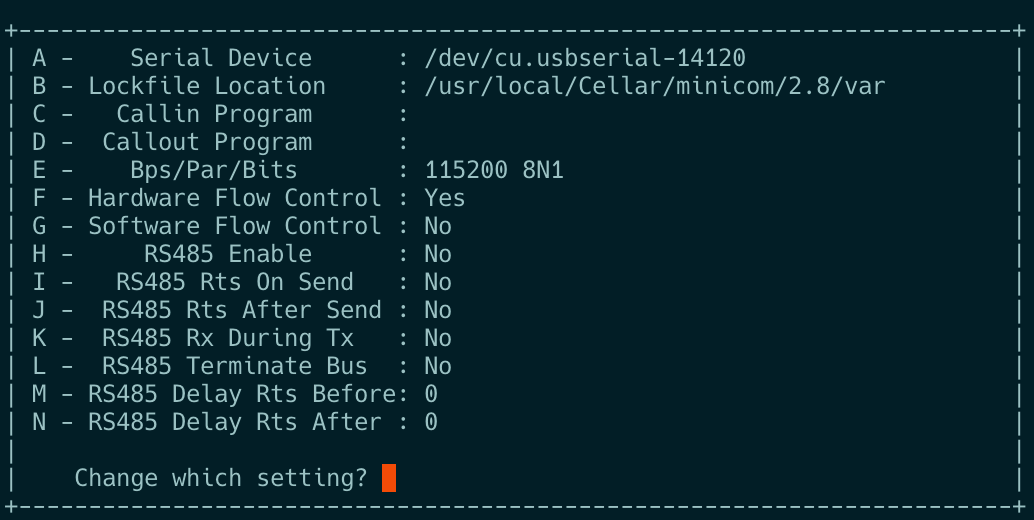Toggle Hardware Flow Control Yes value
The width and height of the screenshot is (1034, 520).
(x=444, y=198)
